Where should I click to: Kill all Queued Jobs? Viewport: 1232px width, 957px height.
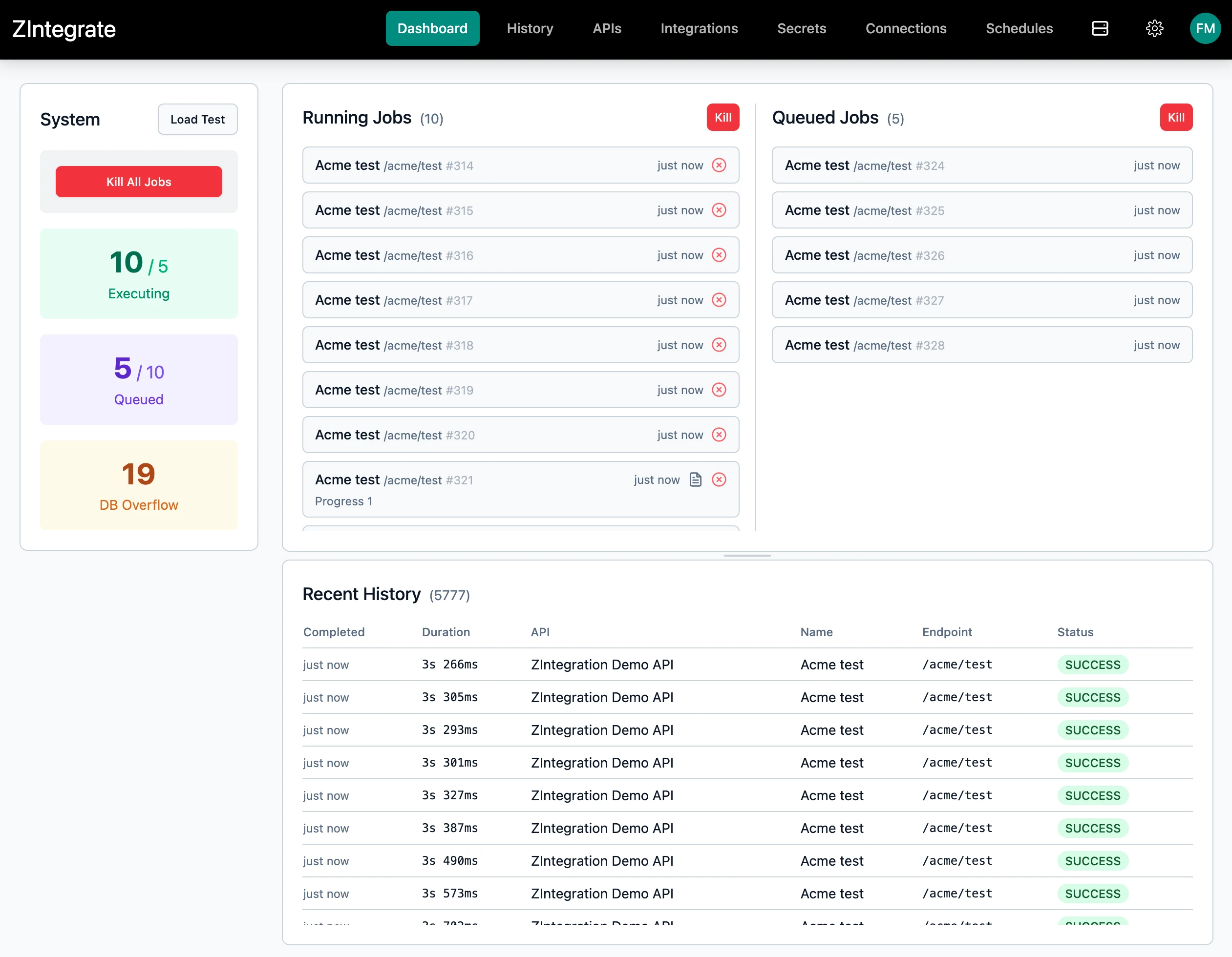1176,117
